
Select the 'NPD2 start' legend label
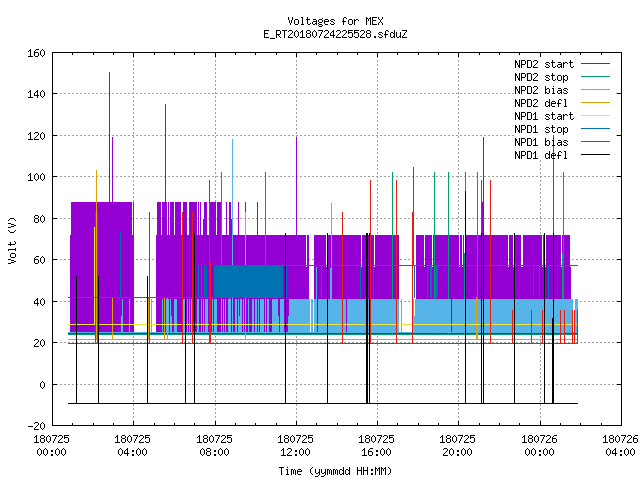tap(544, 64)
